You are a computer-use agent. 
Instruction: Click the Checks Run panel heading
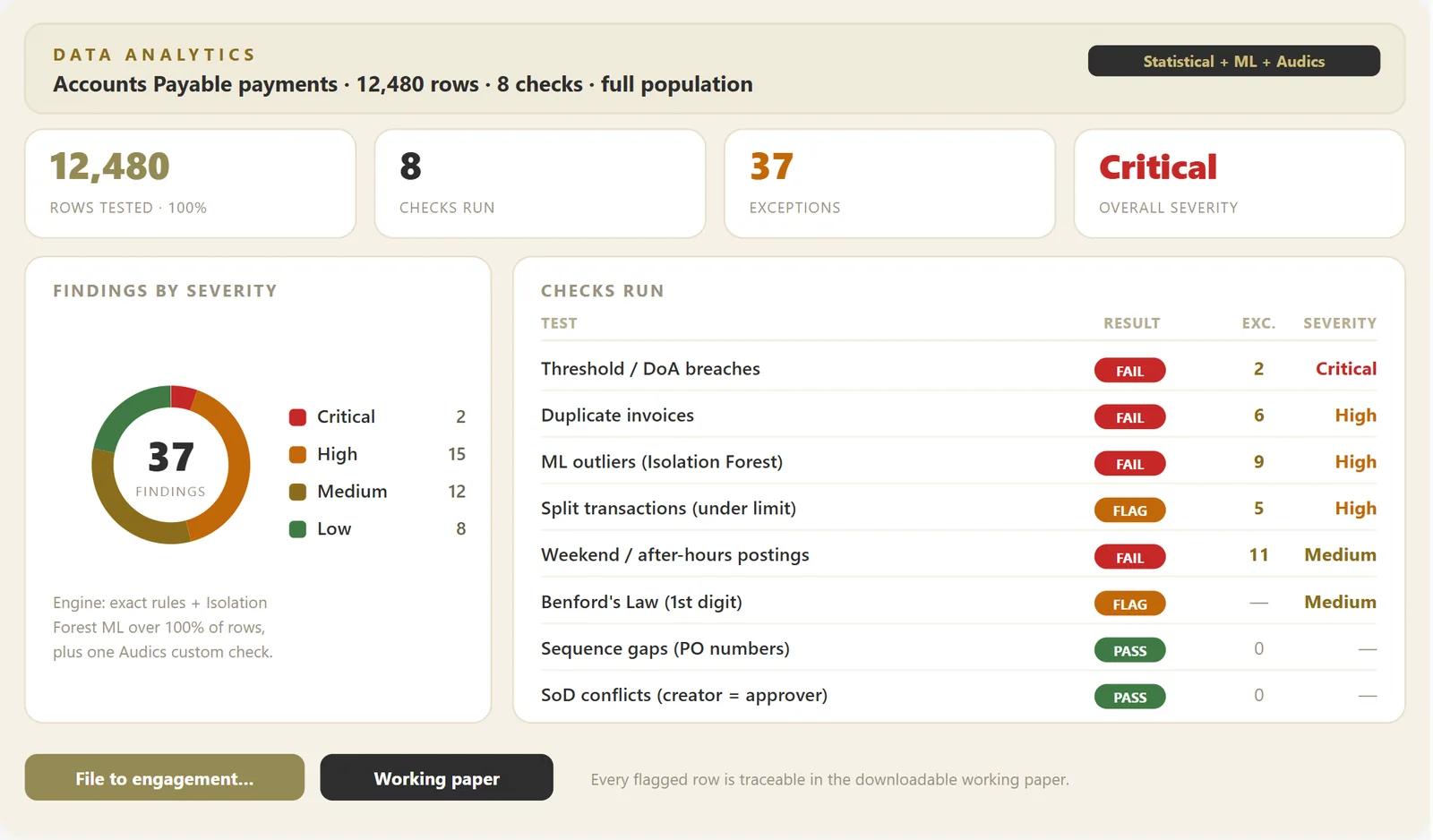point(603,291)
